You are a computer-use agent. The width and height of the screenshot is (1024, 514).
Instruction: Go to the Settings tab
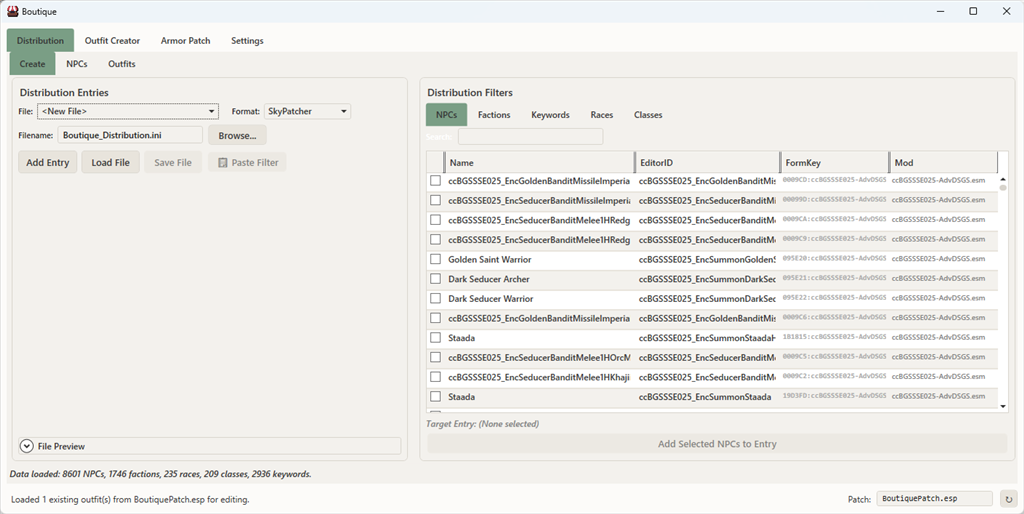[247, 41]
